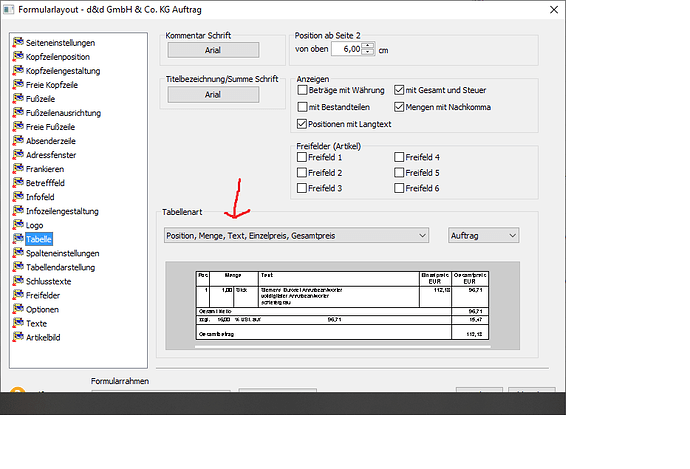Click the icon beside Fußzeile

(18, 99)
